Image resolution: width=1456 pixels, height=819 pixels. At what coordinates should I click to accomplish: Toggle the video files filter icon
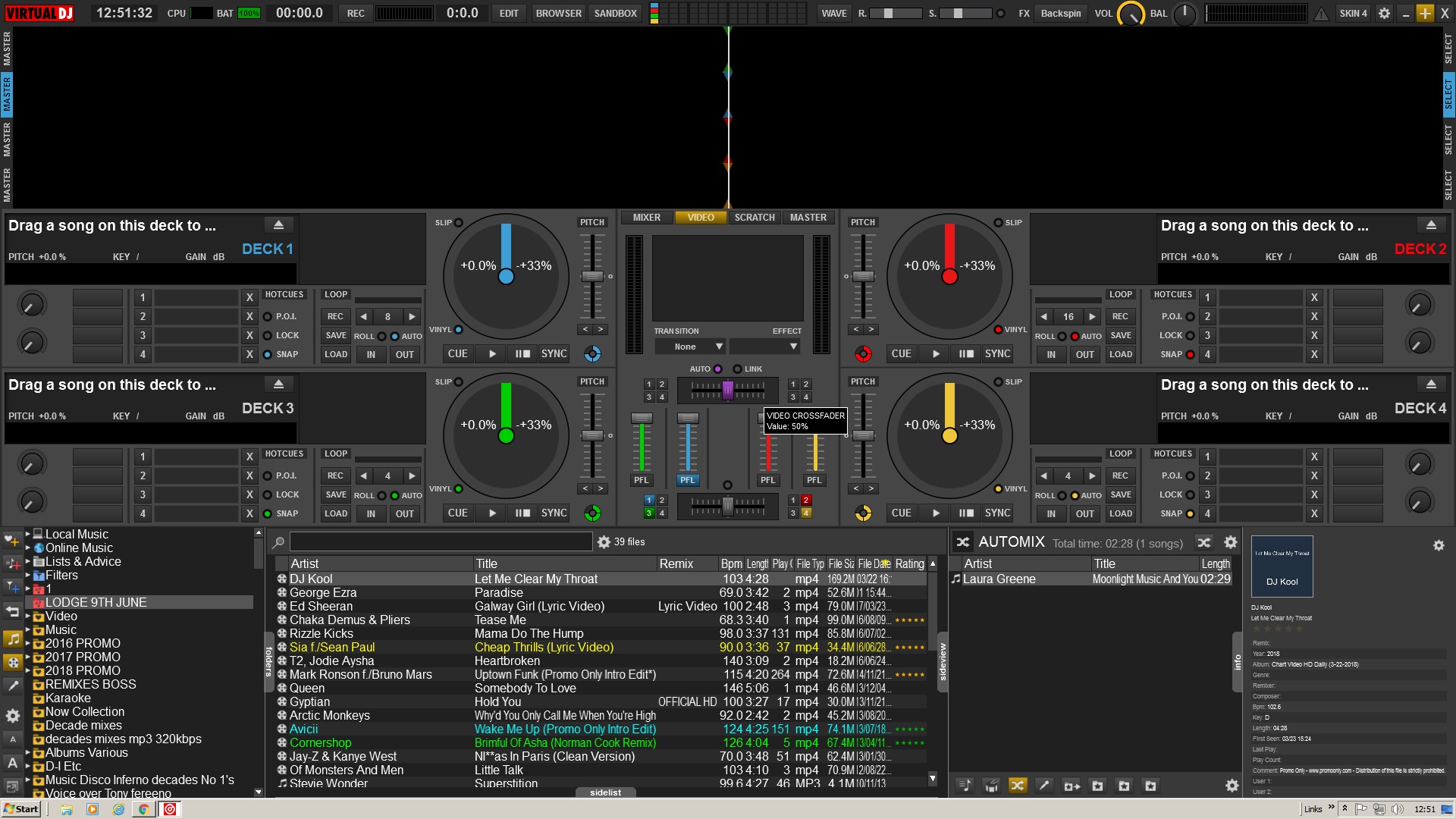[x=12, y=662]
